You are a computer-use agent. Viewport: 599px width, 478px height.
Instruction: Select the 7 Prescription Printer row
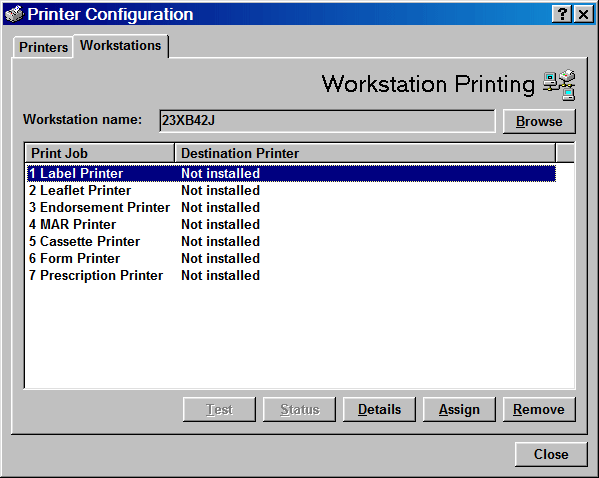click(x=291, y=275)
